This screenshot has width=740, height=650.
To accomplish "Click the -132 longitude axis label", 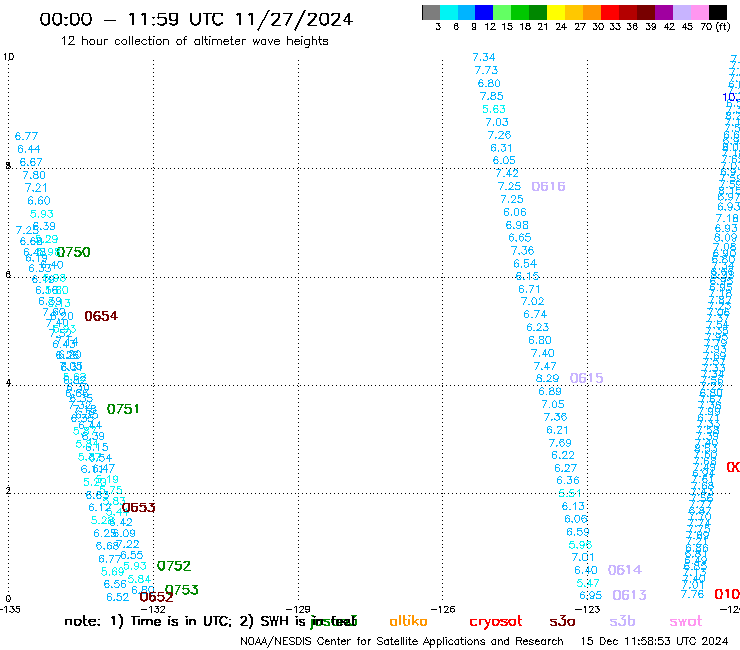I will click(154, 609).
